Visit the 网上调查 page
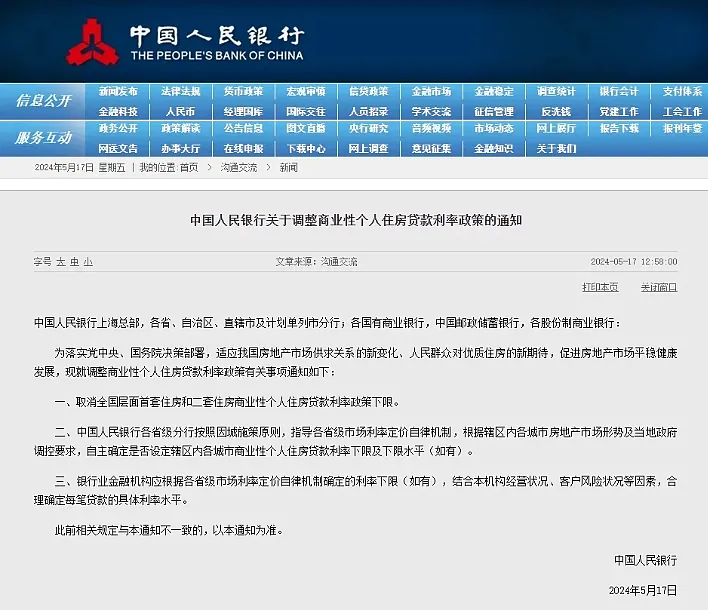 (x=369, y=149)
